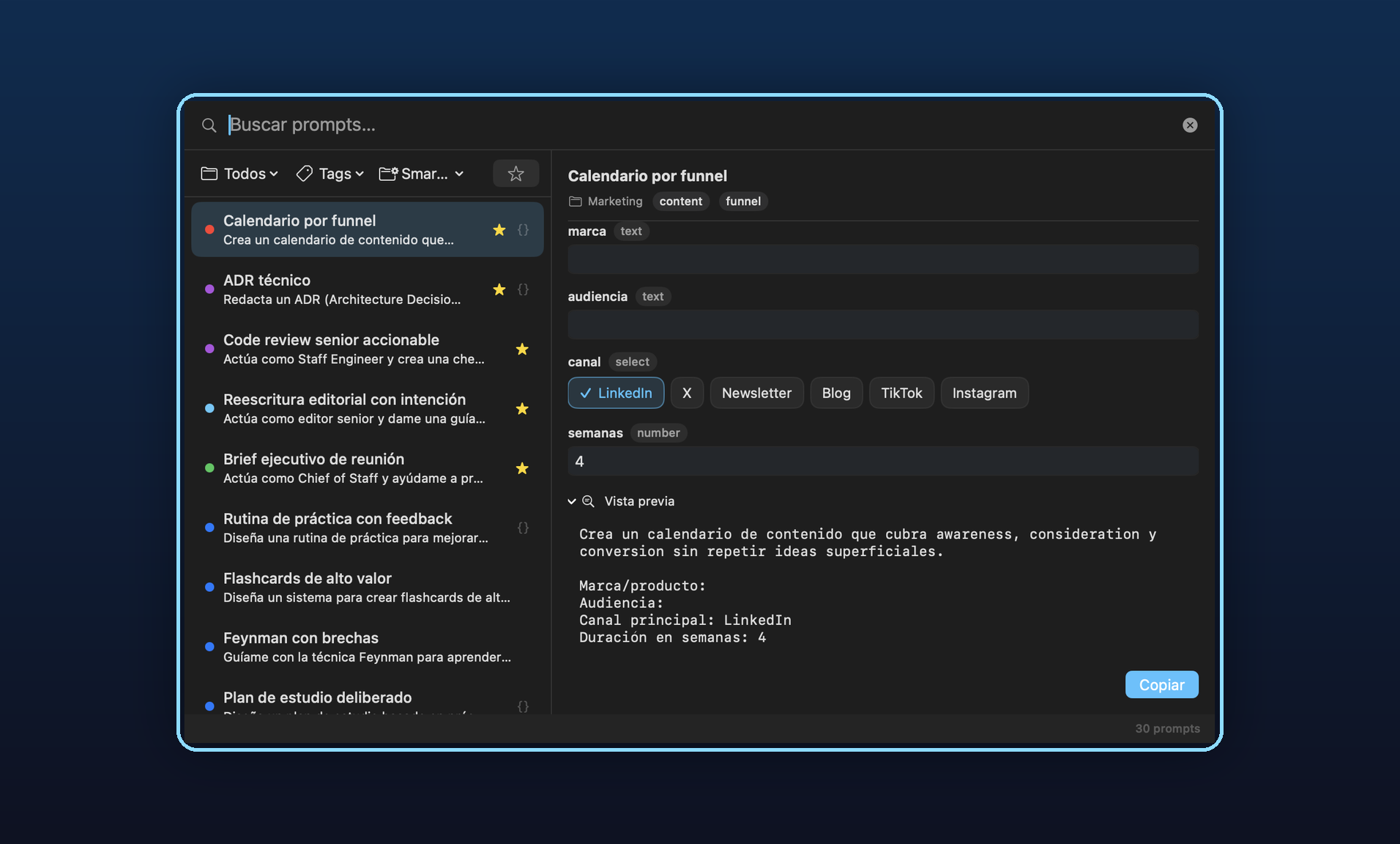Toggle star on Reescritura editorial con intención
Viewport: 1400px width, 844px height.
point(522,408)
